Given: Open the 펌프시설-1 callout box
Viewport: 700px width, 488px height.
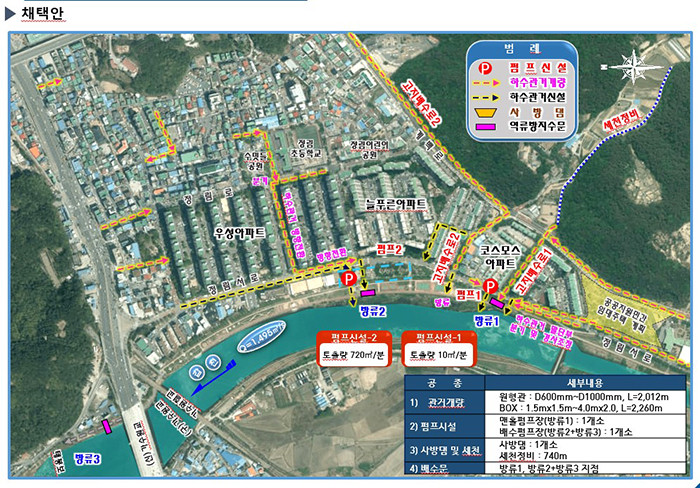Looking at the screenshot, I should pos(438,347).
